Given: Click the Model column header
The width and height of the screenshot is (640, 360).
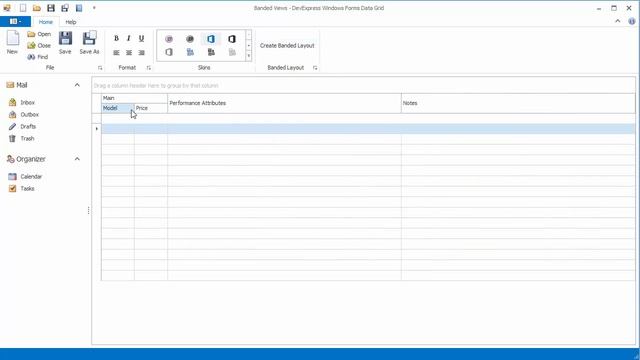Looking at the screenshot, I should coord(118,108).
